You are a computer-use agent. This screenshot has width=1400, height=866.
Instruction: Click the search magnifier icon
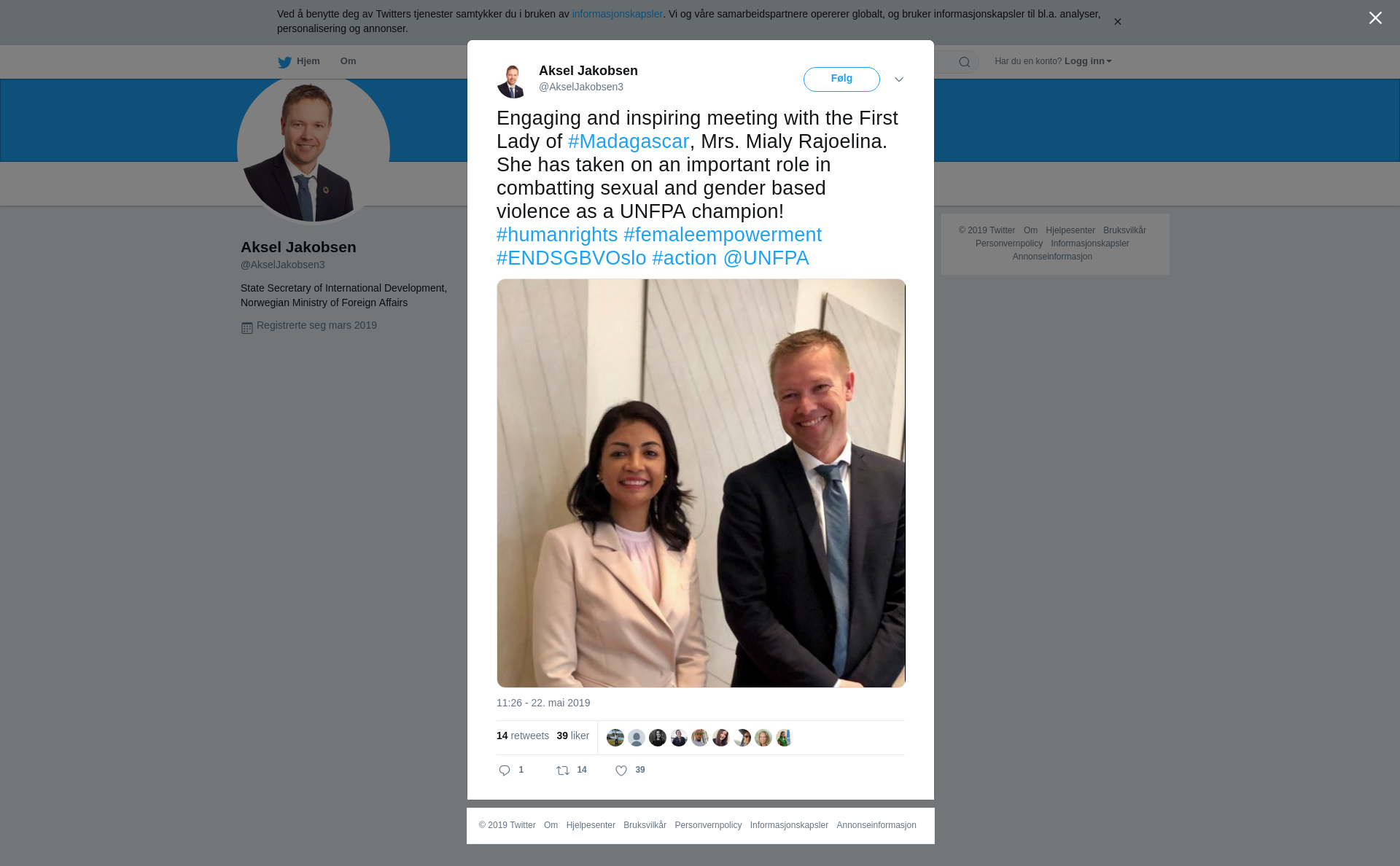(x=965, y=62)
